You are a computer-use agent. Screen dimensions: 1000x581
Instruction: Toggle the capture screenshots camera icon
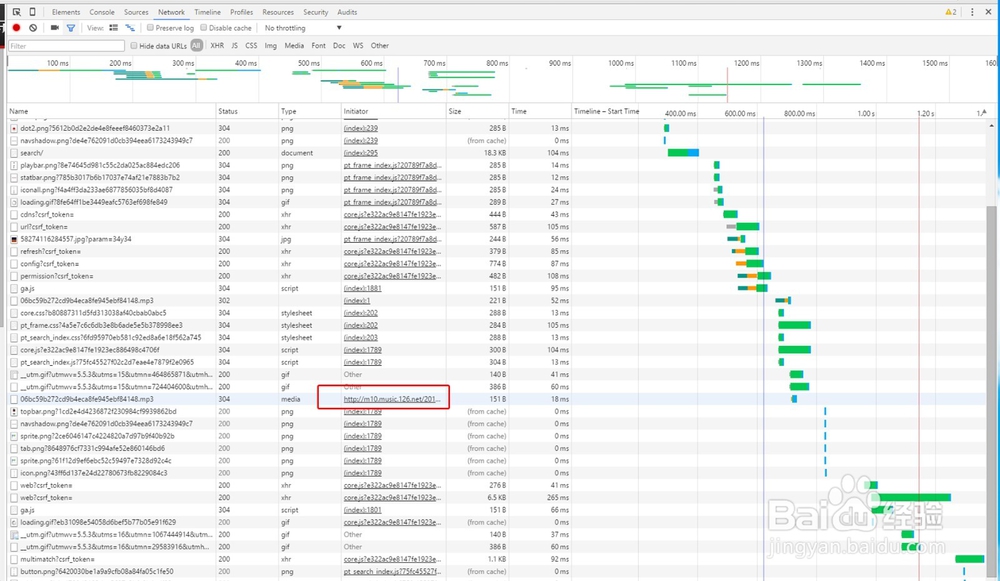click(55, 28)
